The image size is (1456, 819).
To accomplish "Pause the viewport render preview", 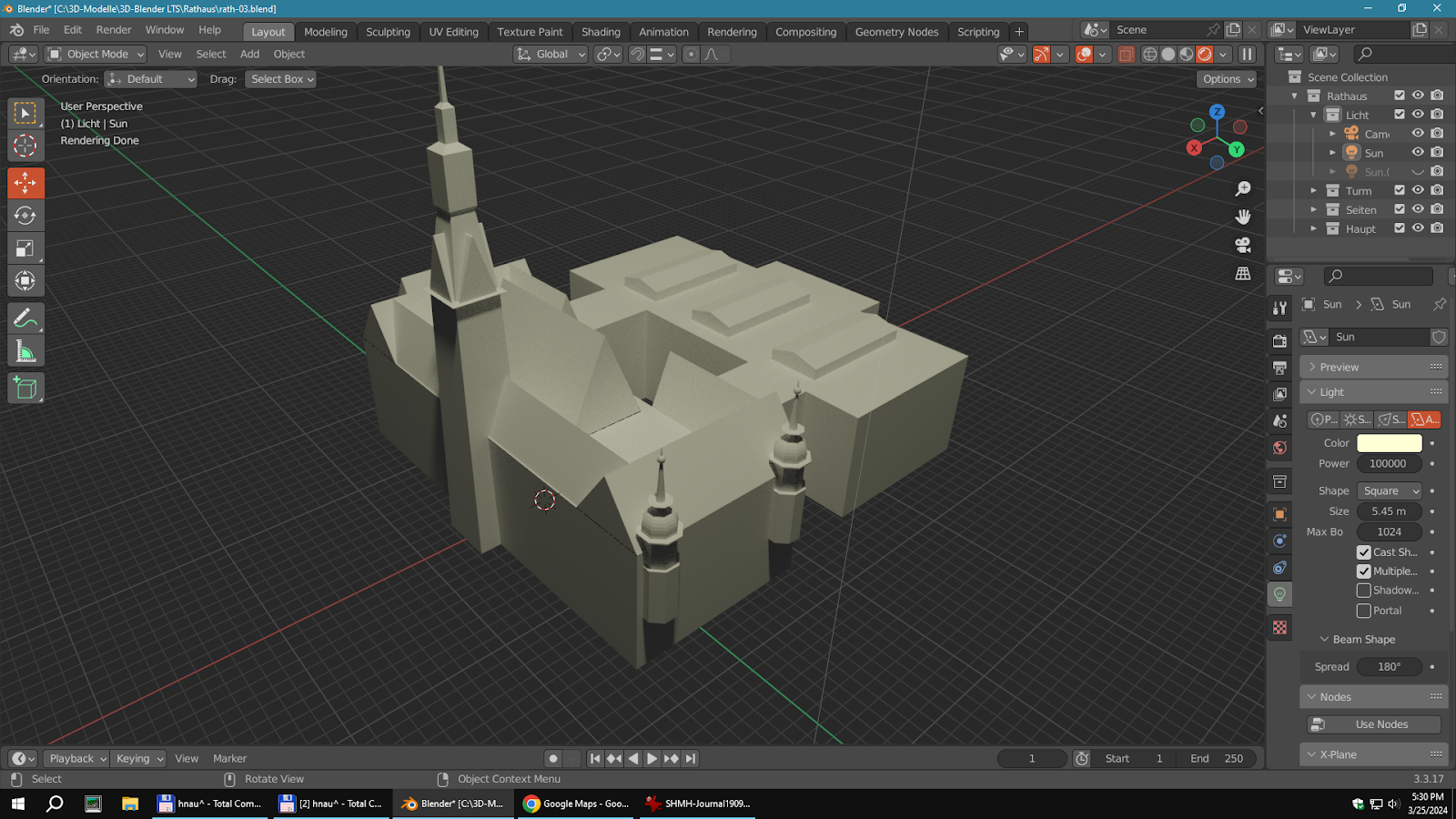I will point(1248,55).
